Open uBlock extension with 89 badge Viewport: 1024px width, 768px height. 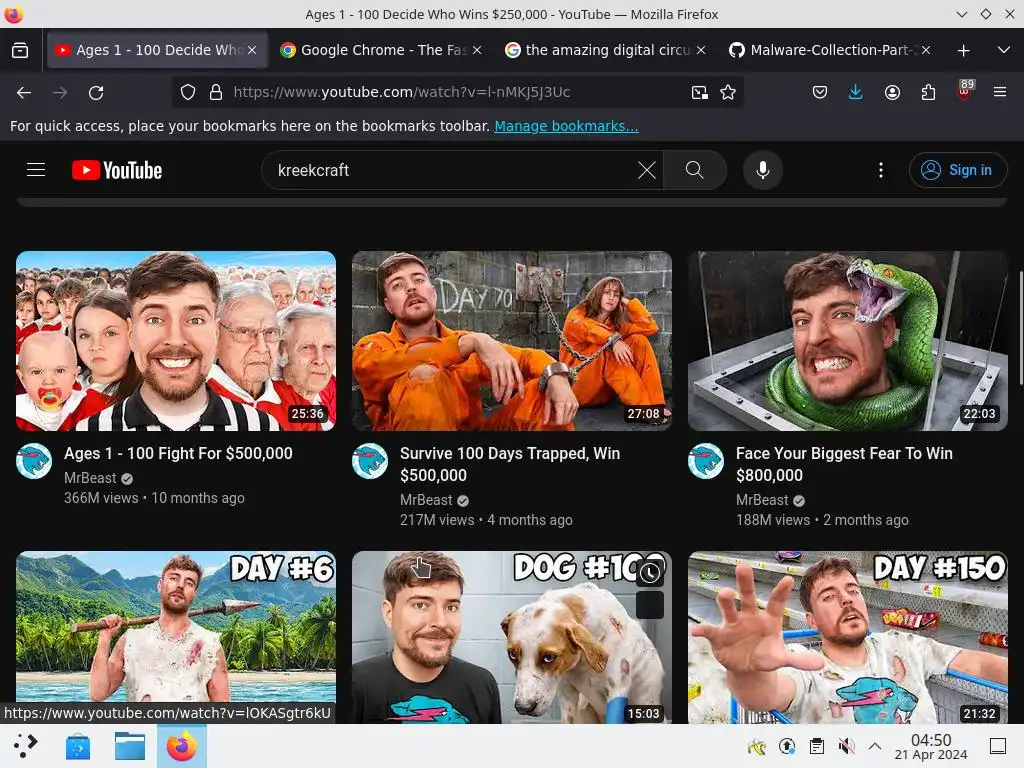tap(964, 91)
